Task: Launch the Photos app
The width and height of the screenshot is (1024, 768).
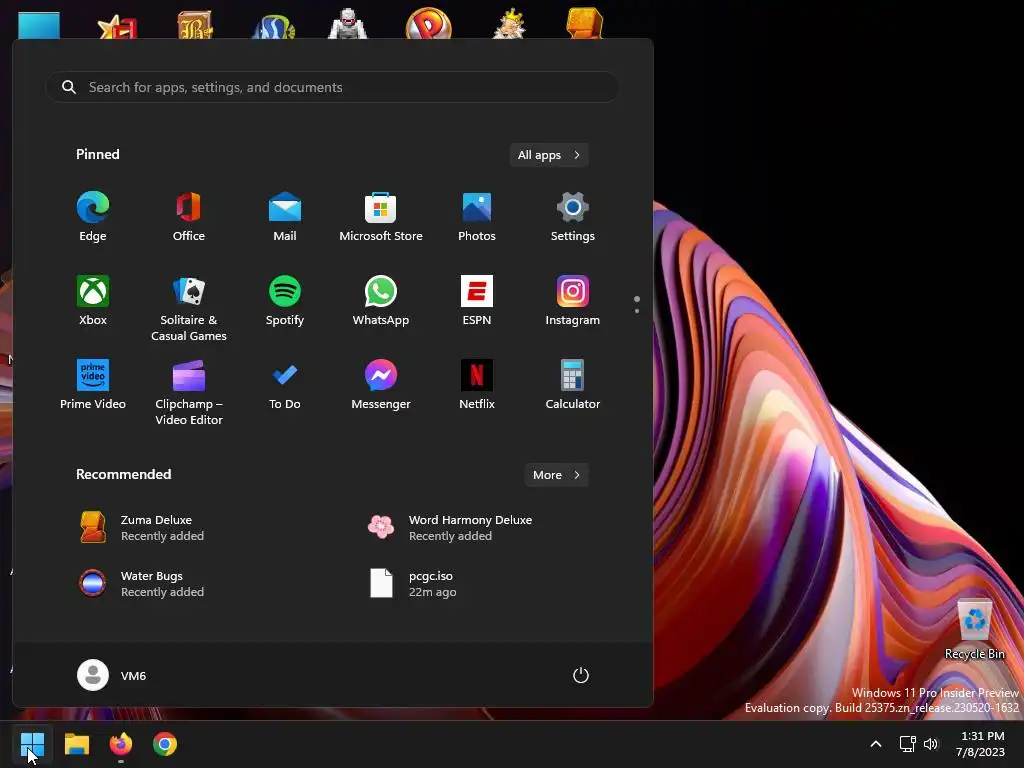Action: click(x=477, y=217)
